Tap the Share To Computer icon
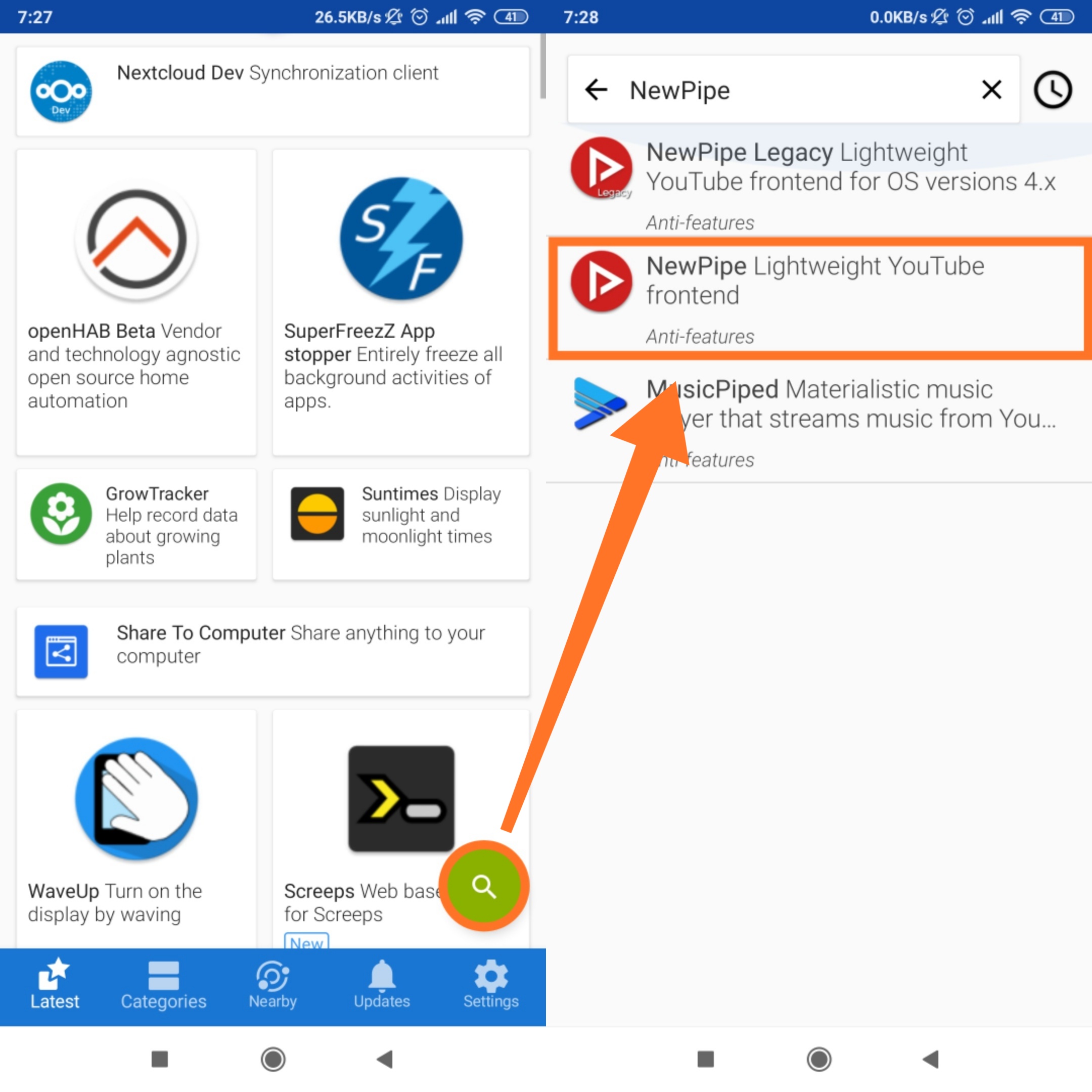This screenshot has width=1092, height=1092. [61, 651]
